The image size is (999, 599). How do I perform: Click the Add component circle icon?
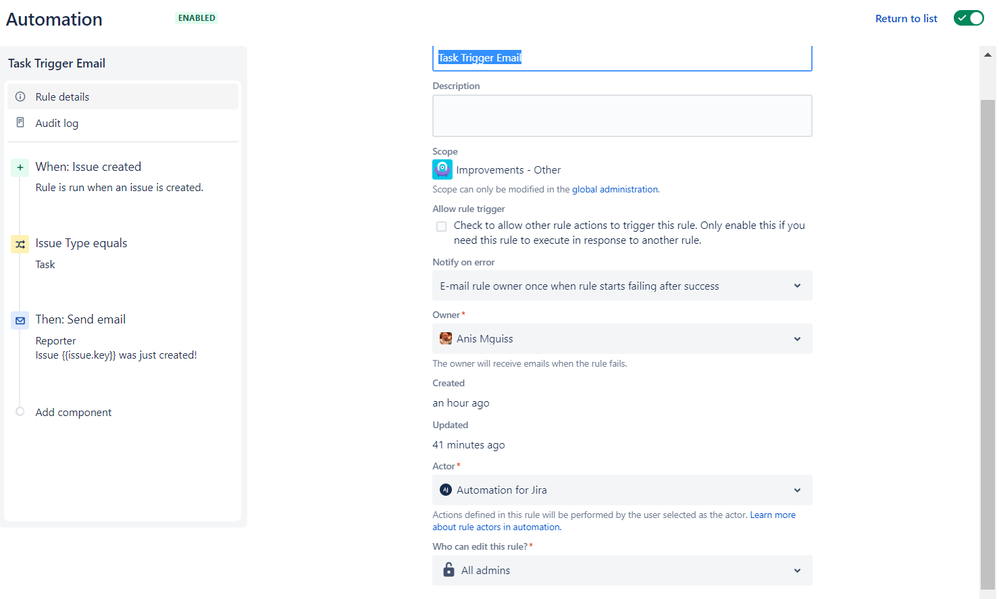pos(20,412)
